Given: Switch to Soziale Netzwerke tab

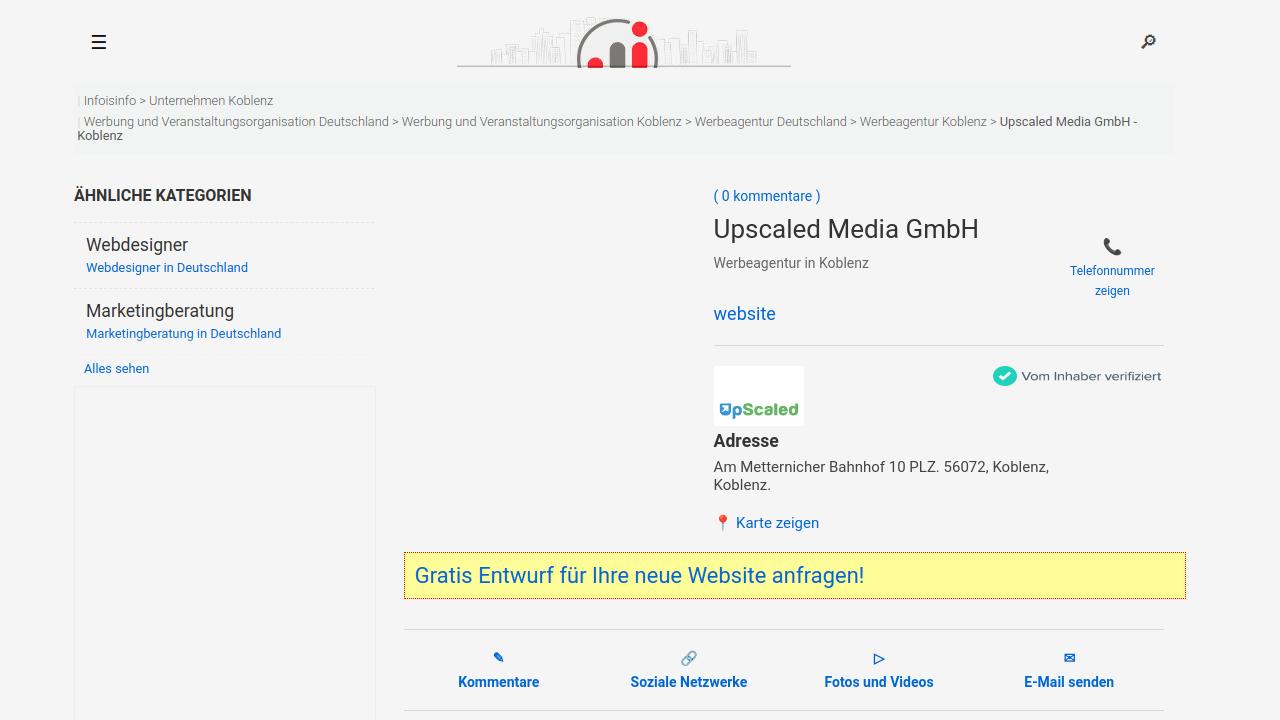Looking at the screenshot, I should (689, 682).
